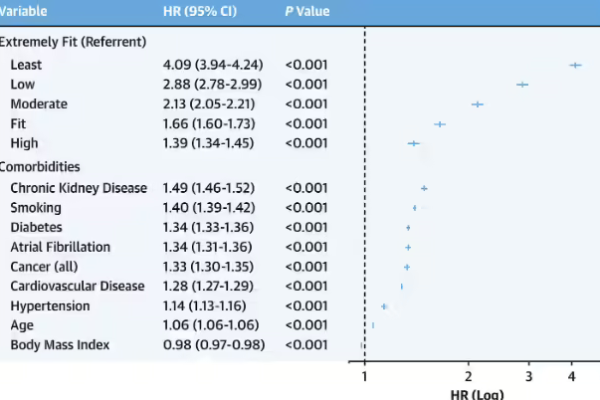Click the Comorbidities group heading
600x400 pixels.
pos(39,167)
